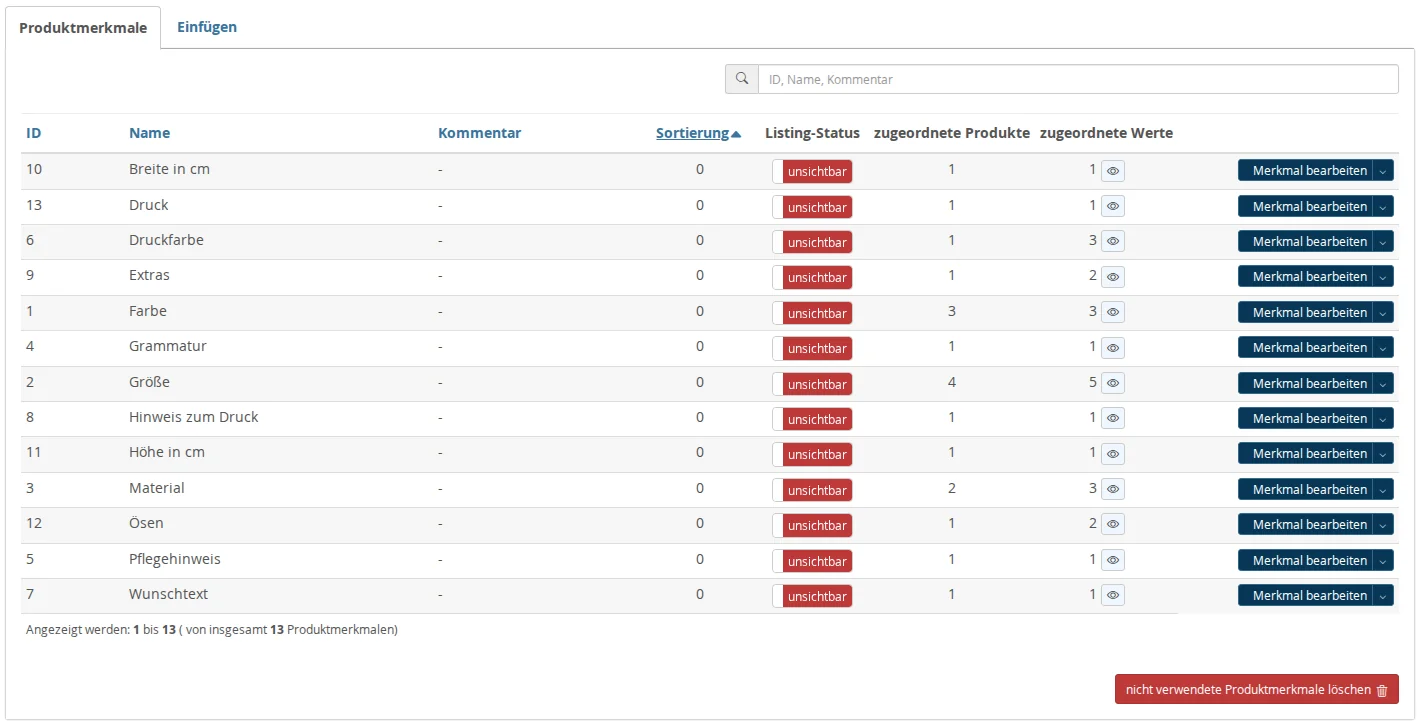Screen dimensions: 1420x725
Task: View assigned values for Farbe
Action: coord(1113,312)
